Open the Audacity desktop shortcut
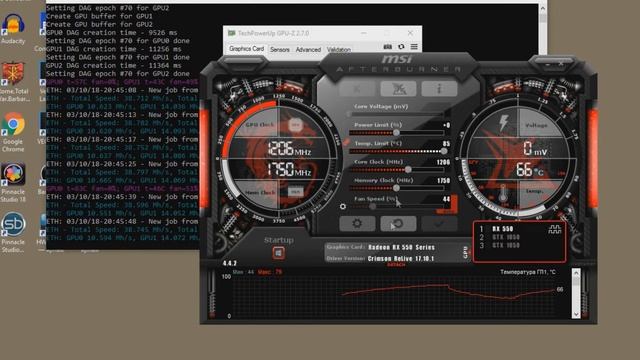Image resolution: width=640 pixels, height=360 pixels. [13, 29]
